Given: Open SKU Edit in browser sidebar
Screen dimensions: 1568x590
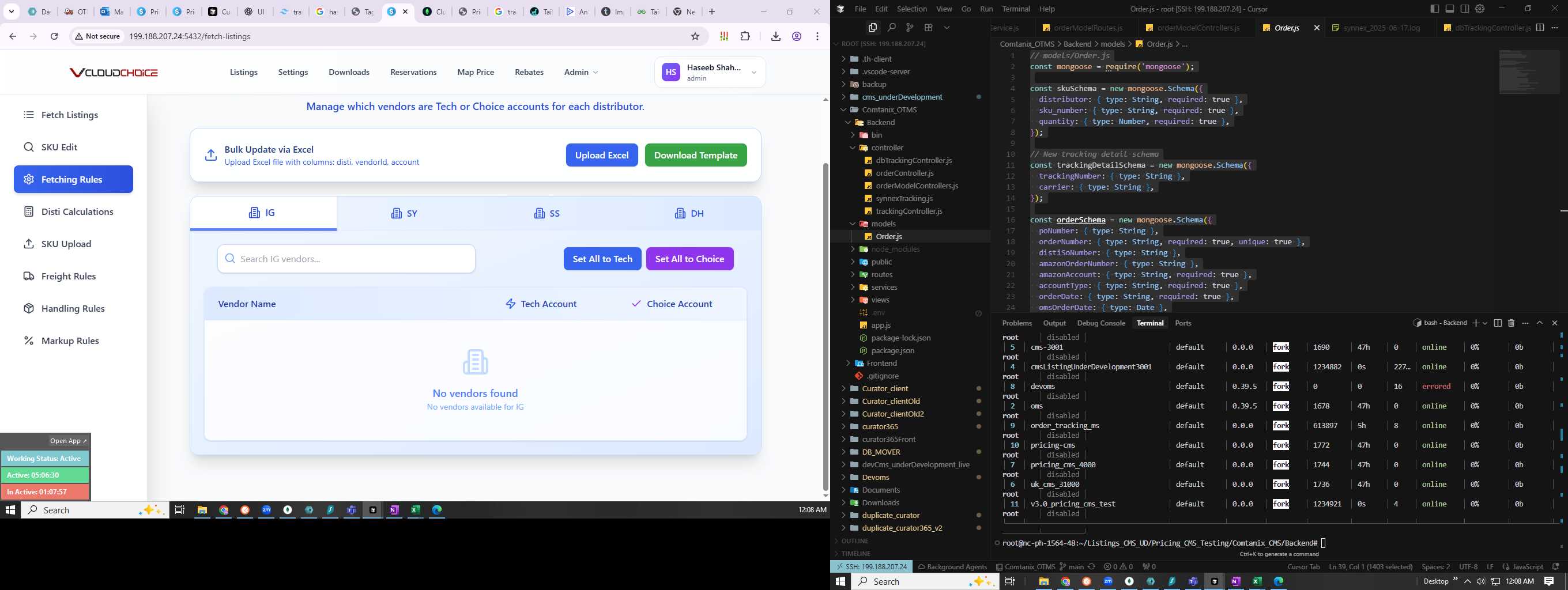Looking at the screenshot, I should [73, 147].
